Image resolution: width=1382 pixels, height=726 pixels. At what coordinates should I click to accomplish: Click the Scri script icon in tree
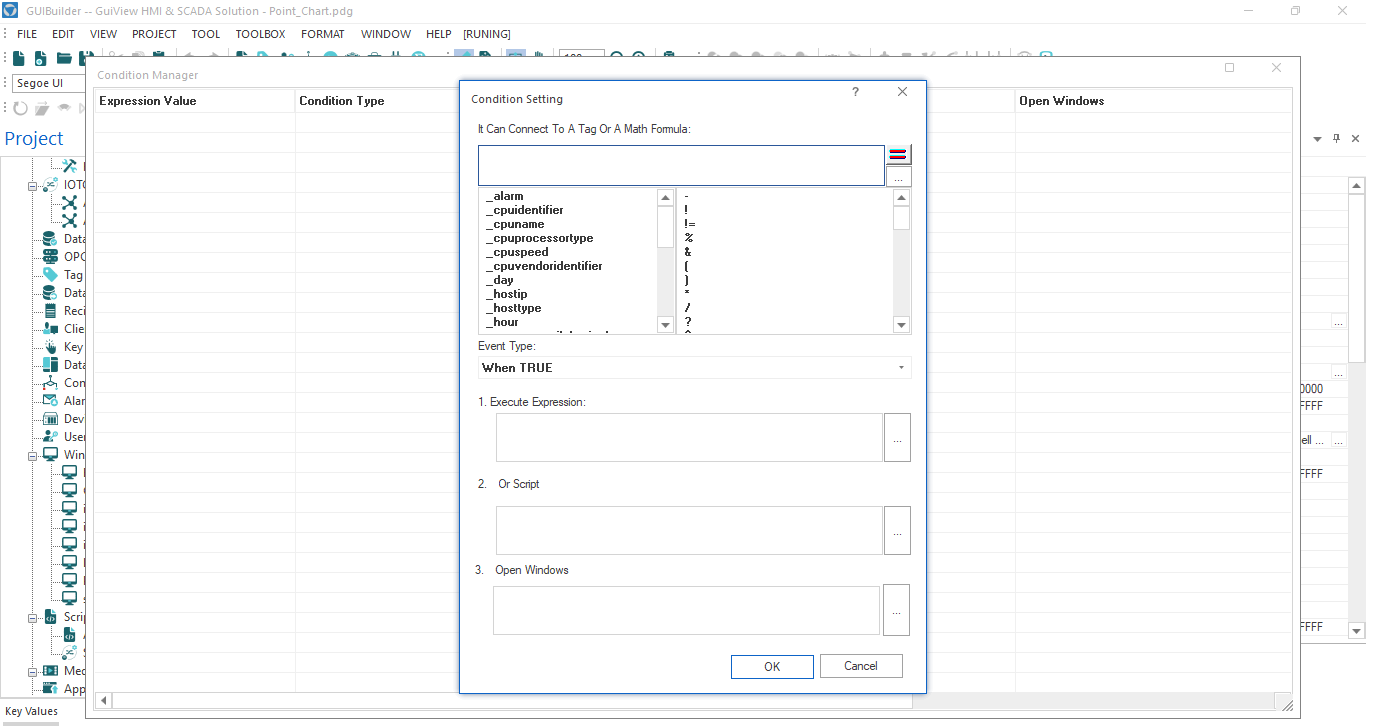(49, 617)
